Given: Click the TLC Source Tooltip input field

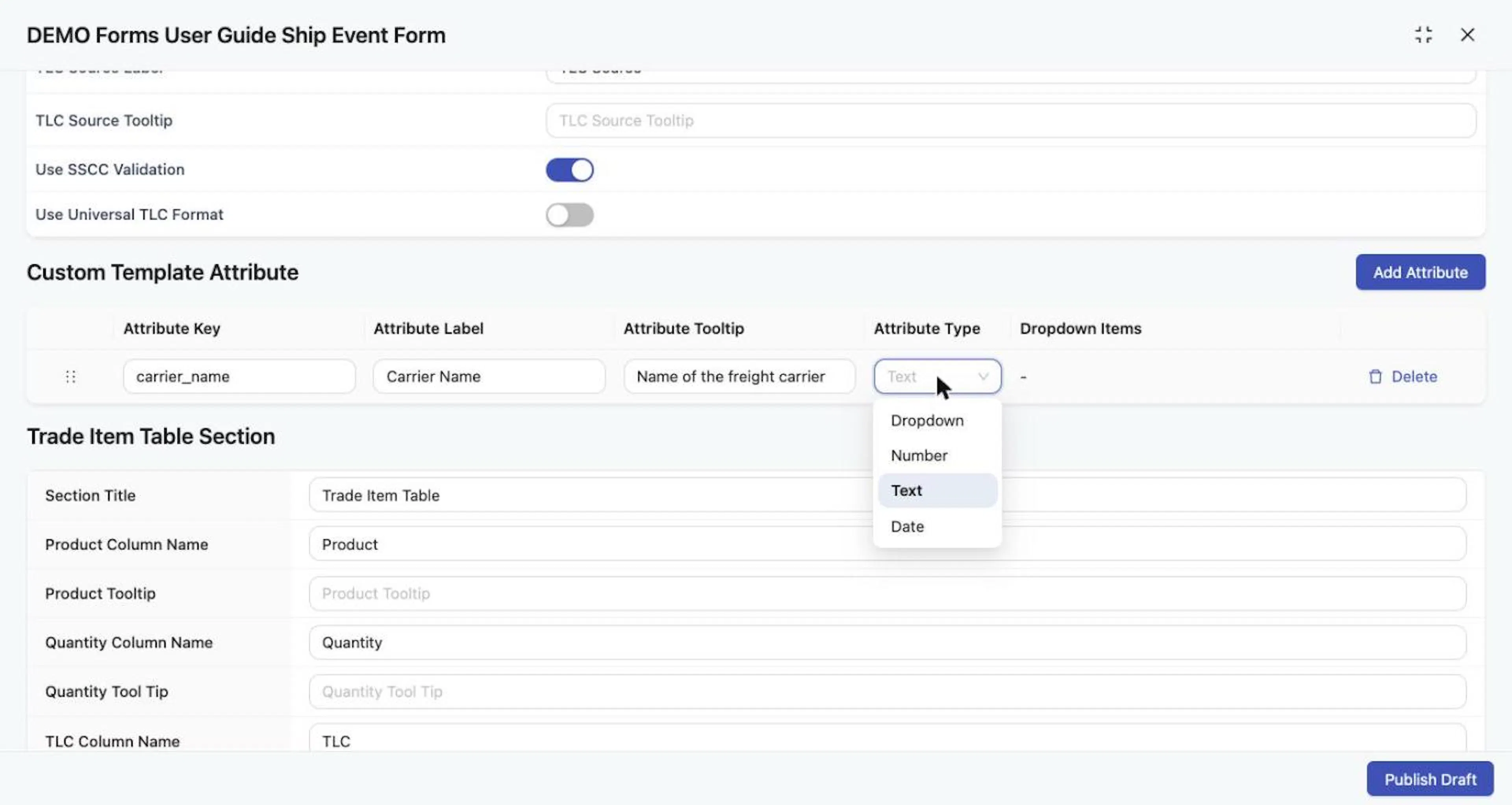Looking at the screenshot, I should coord(1011,121).
